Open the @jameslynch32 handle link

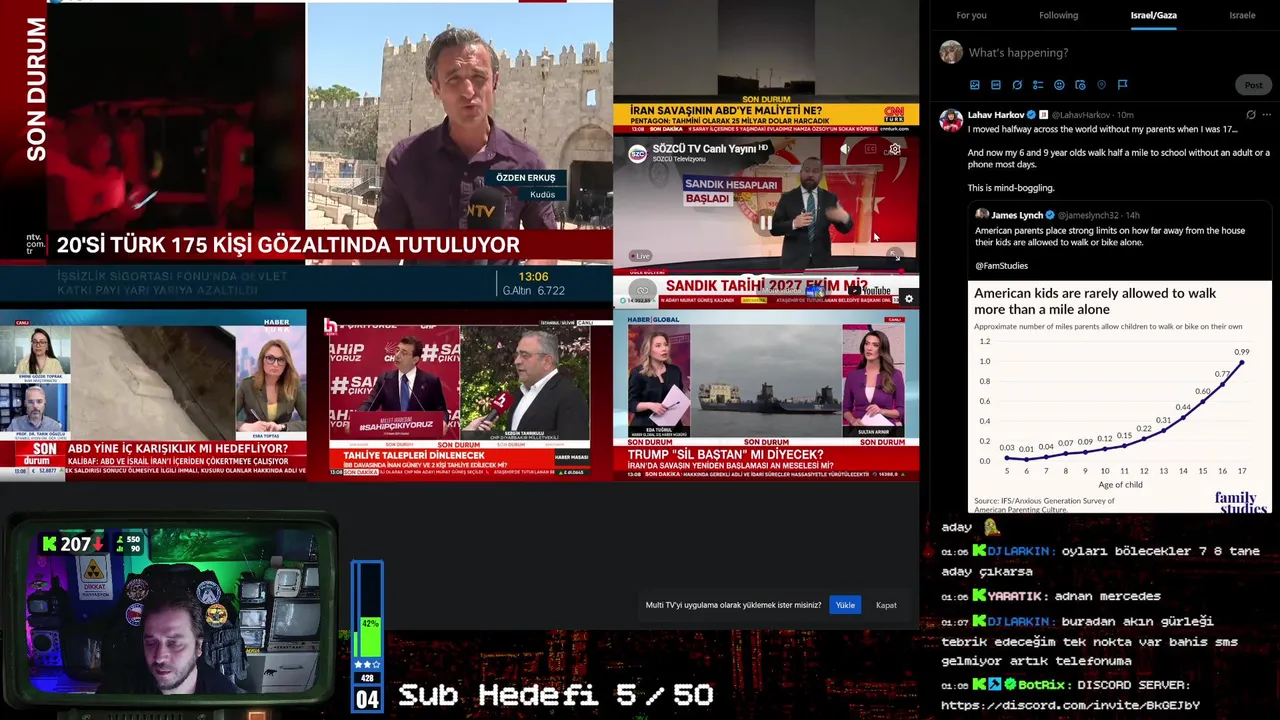(x=1088, y=215)
